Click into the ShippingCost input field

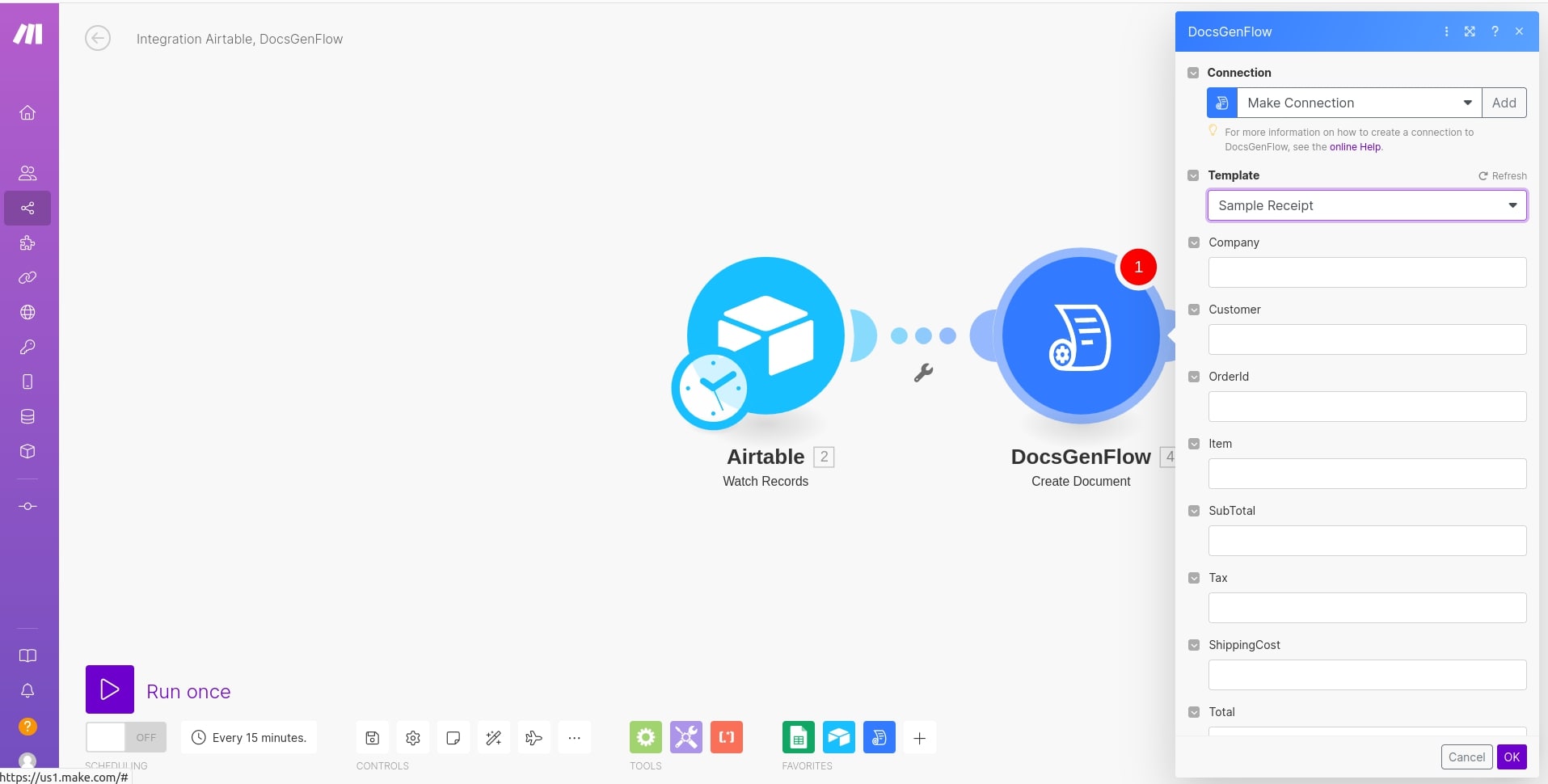pyautogui.click(x=1367, y=675)
